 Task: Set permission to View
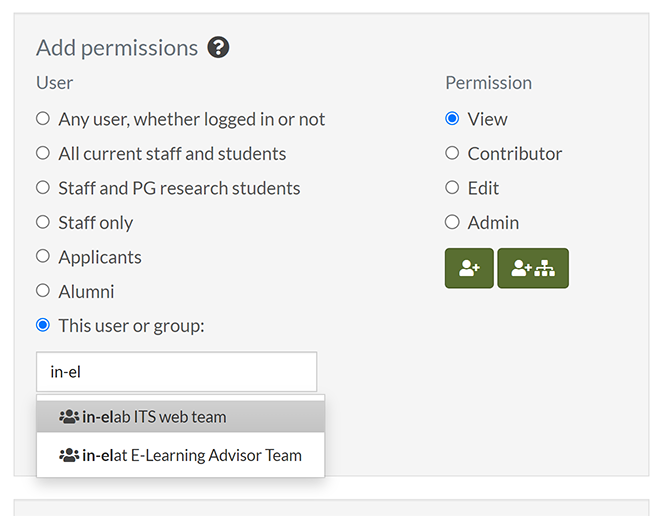pos(452,119)
